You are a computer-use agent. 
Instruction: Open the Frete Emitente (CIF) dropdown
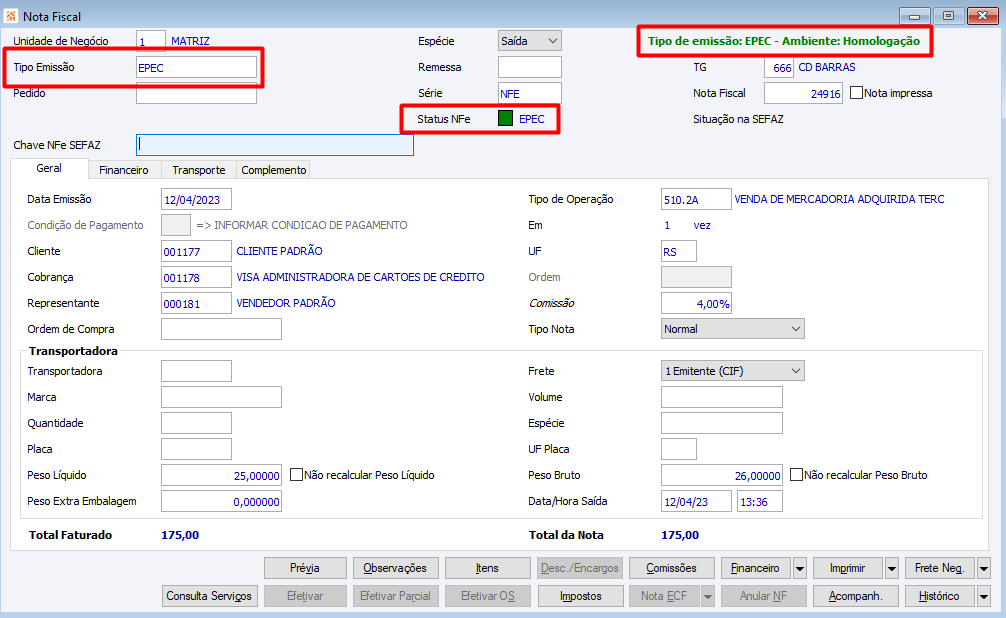733,371
